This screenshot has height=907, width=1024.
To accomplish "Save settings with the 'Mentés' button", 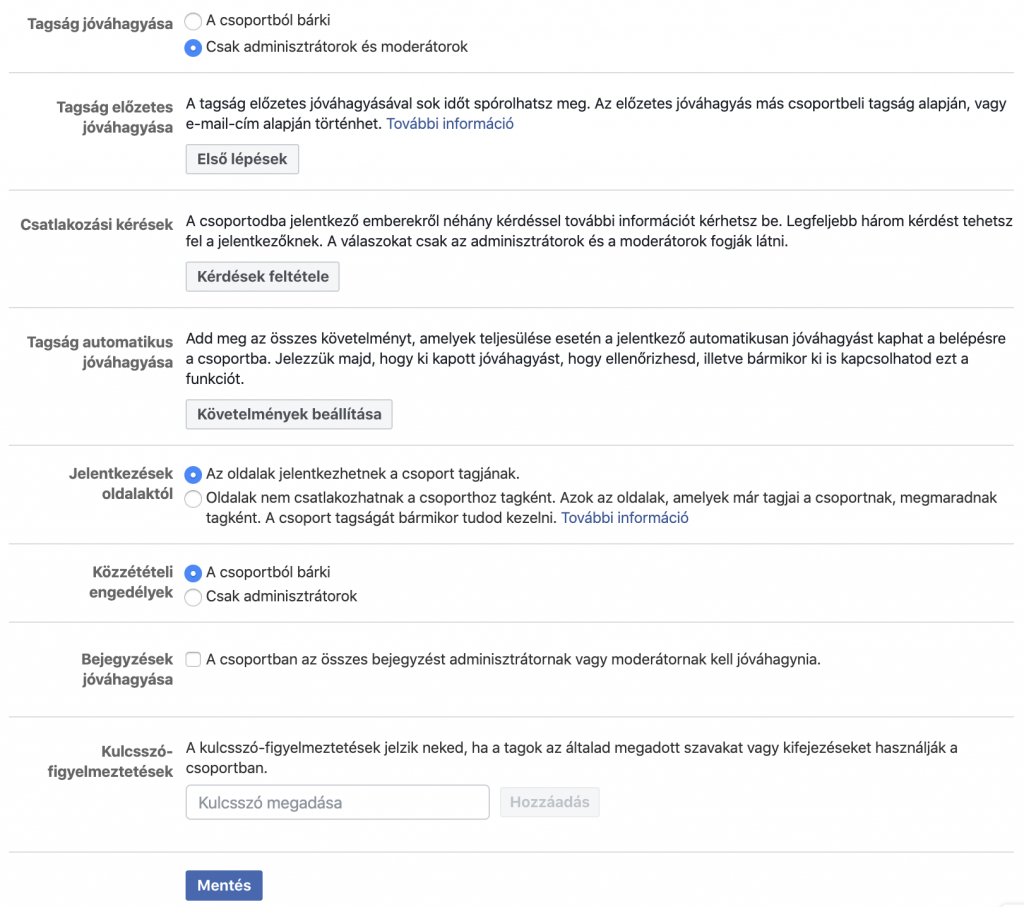I will click(x=224, y=885).
